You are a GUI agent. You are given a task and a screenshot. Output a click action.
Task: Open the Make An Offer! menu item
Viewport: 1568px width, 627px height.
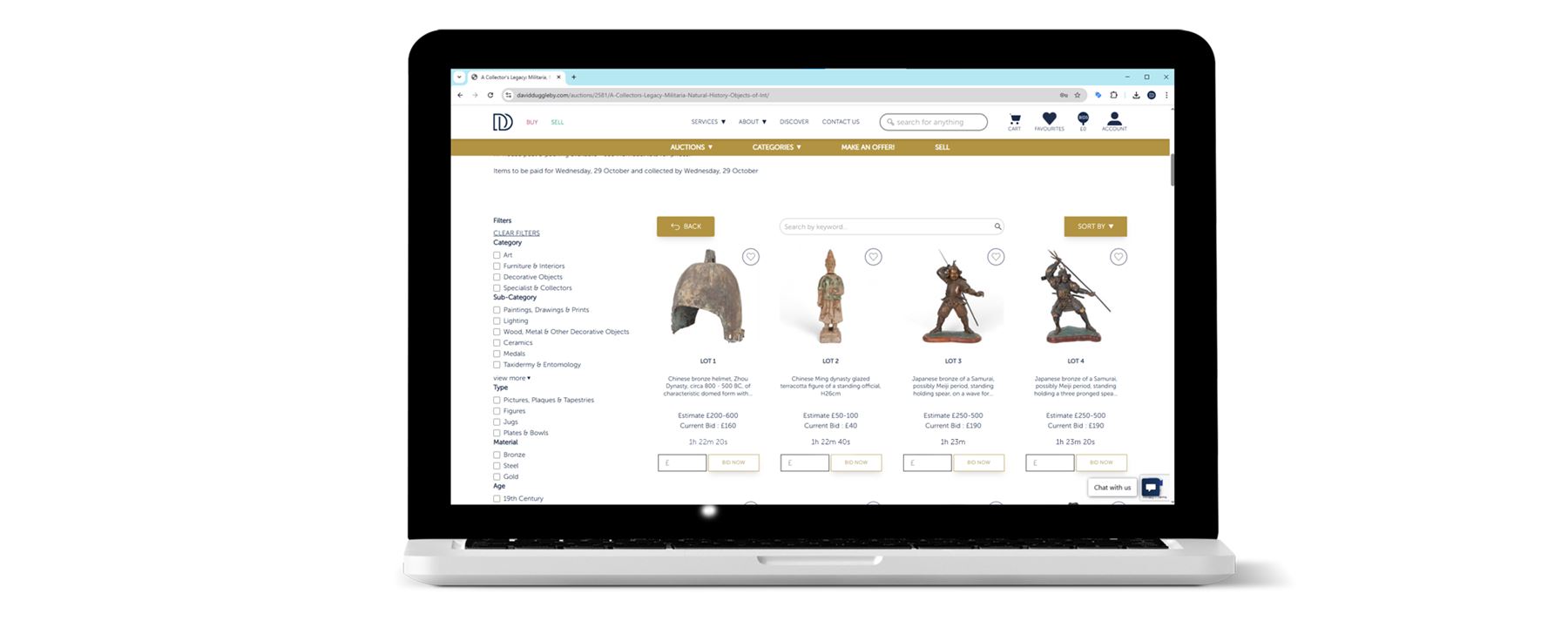coord(868,147)
